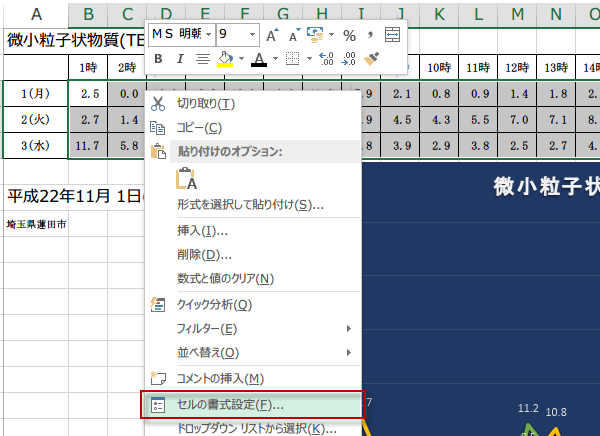Click the cell with value 5.5
Screen dimensions: 600x436
478,120
